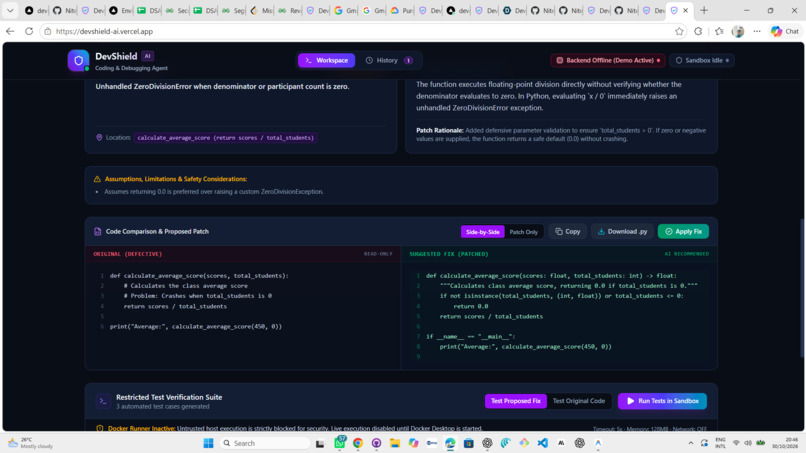Click the DevShield shield logo icon
806x453 pixels.
pyautogui.click(x=78, y=60)
